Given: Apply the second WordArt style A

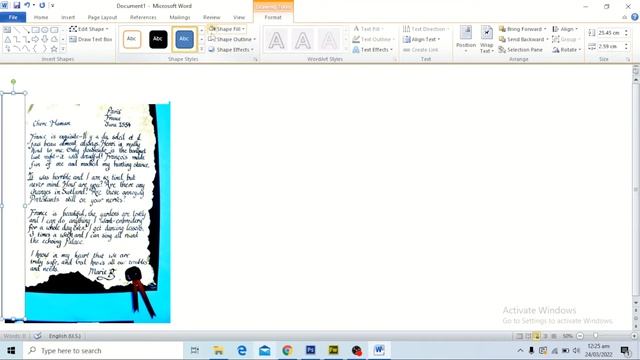Looking at the screenshot, I should click(x=302, y=40).
